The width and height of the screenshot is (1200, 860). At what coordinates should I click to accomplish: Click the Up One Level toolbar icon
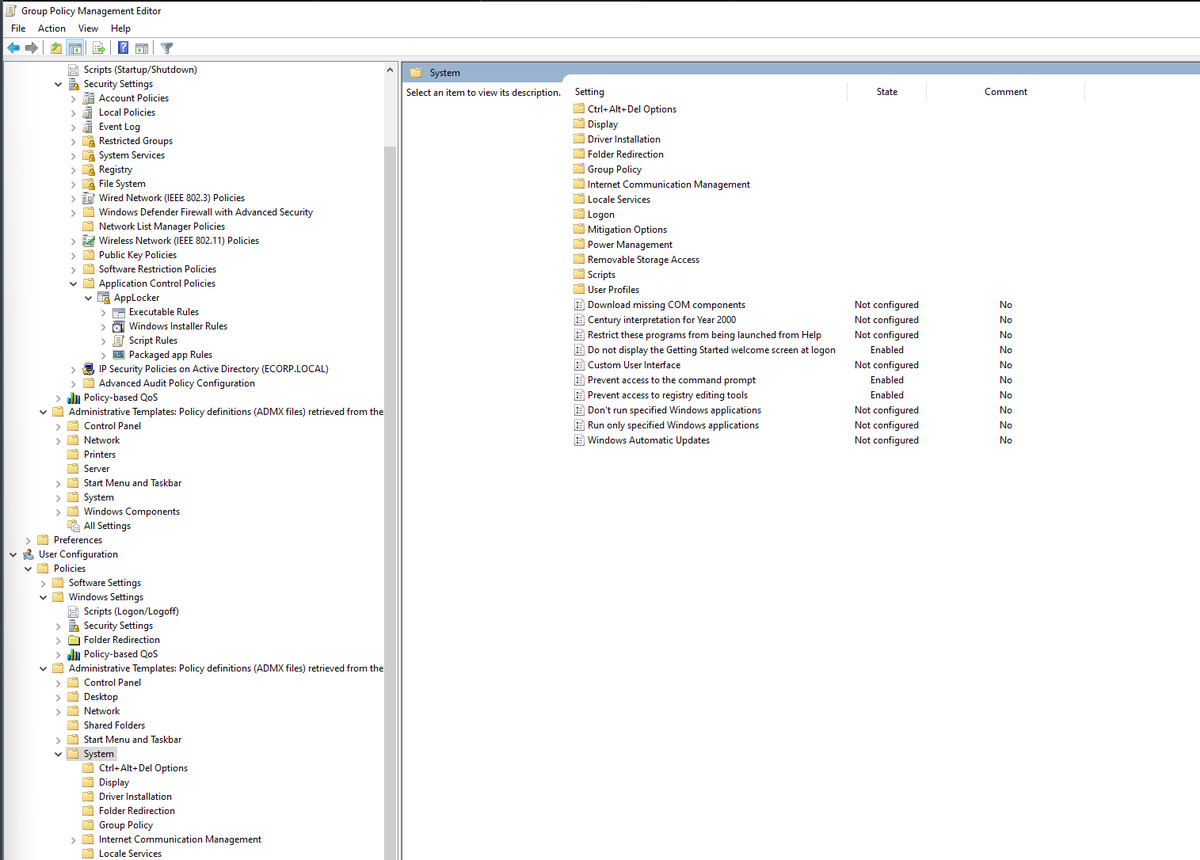[56, 48]
